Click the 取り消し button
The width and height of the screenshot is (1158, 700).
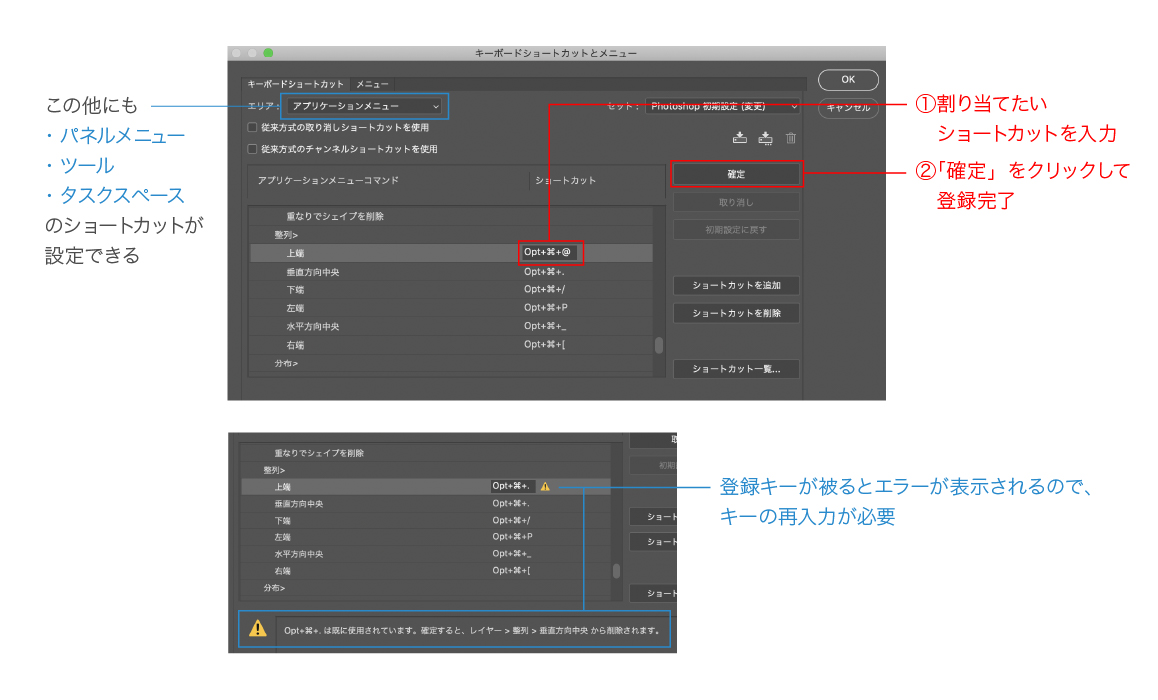tap(736, 202)
